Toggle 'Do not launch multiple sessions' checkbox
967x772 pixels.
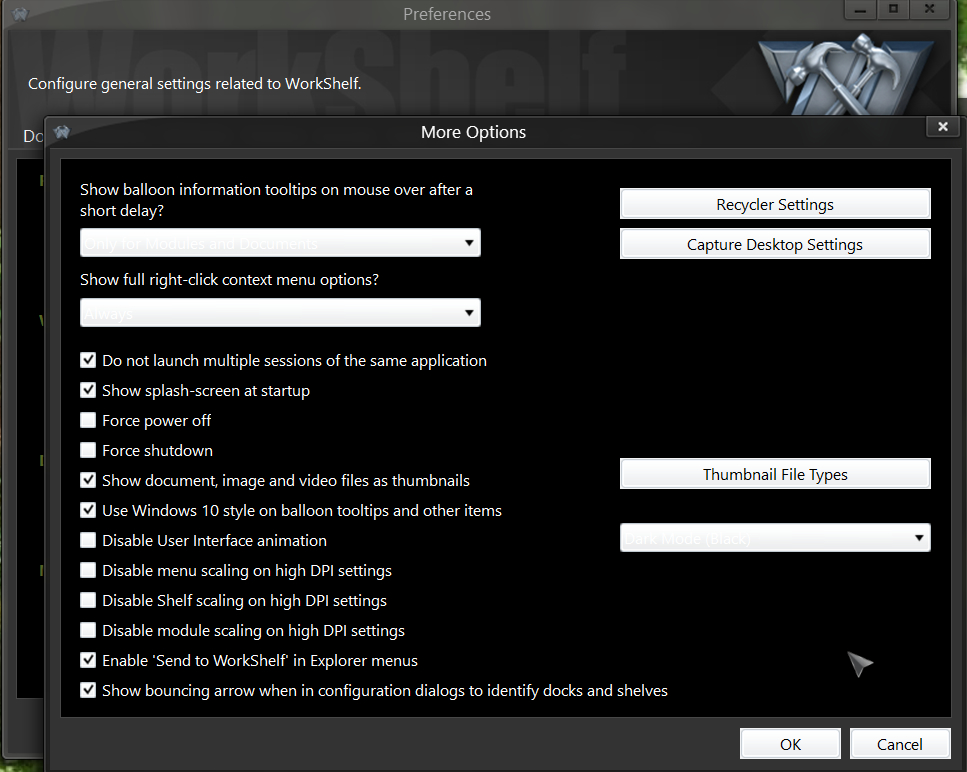[x=88, y=360]
